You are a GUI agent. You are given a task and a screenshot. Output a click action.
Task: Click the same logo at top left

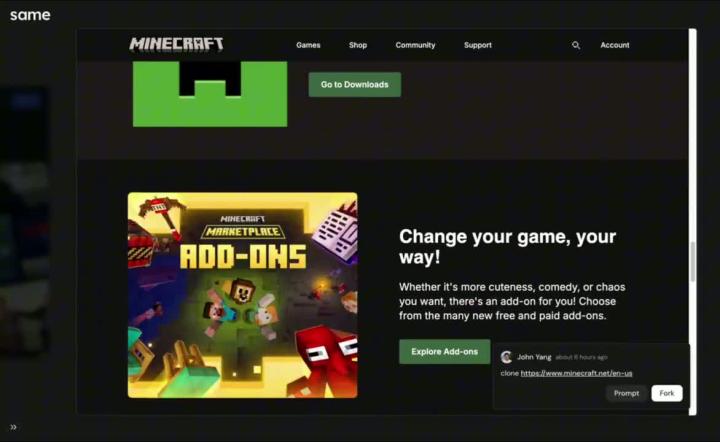tap(30, 15)
